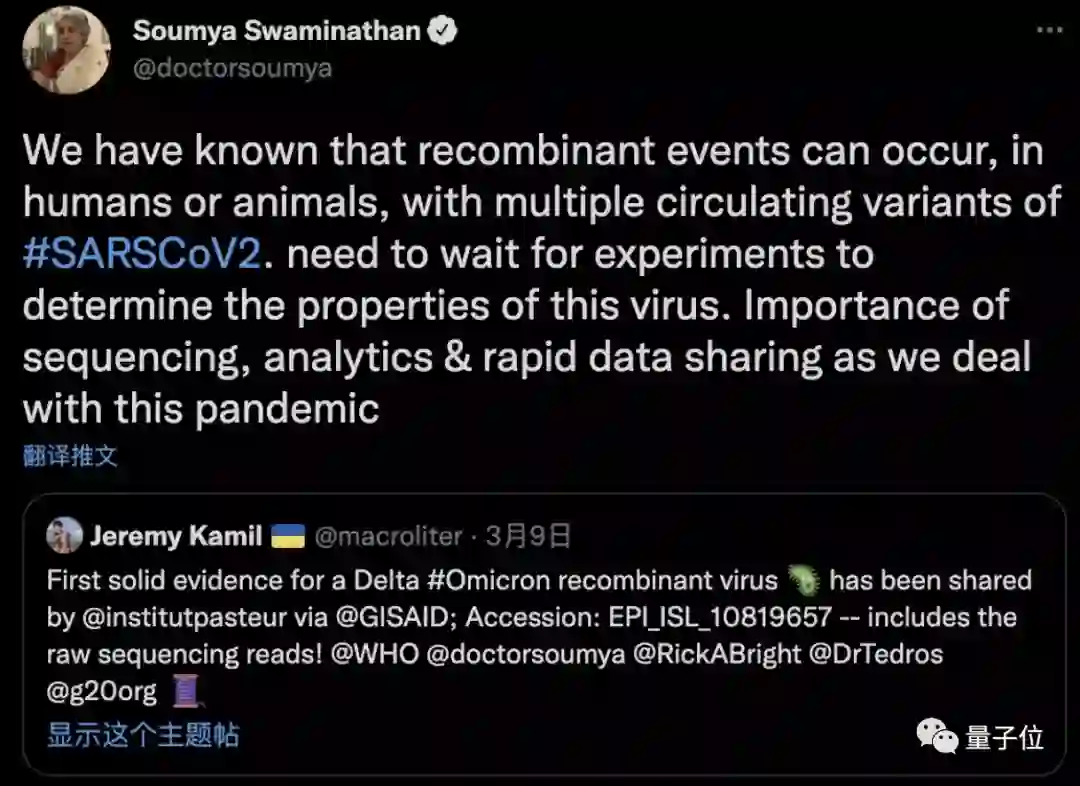Open Jeremy Kamil's small avatar
Image resolution: width=1080 pixels, height=786 pixels.
64,536
